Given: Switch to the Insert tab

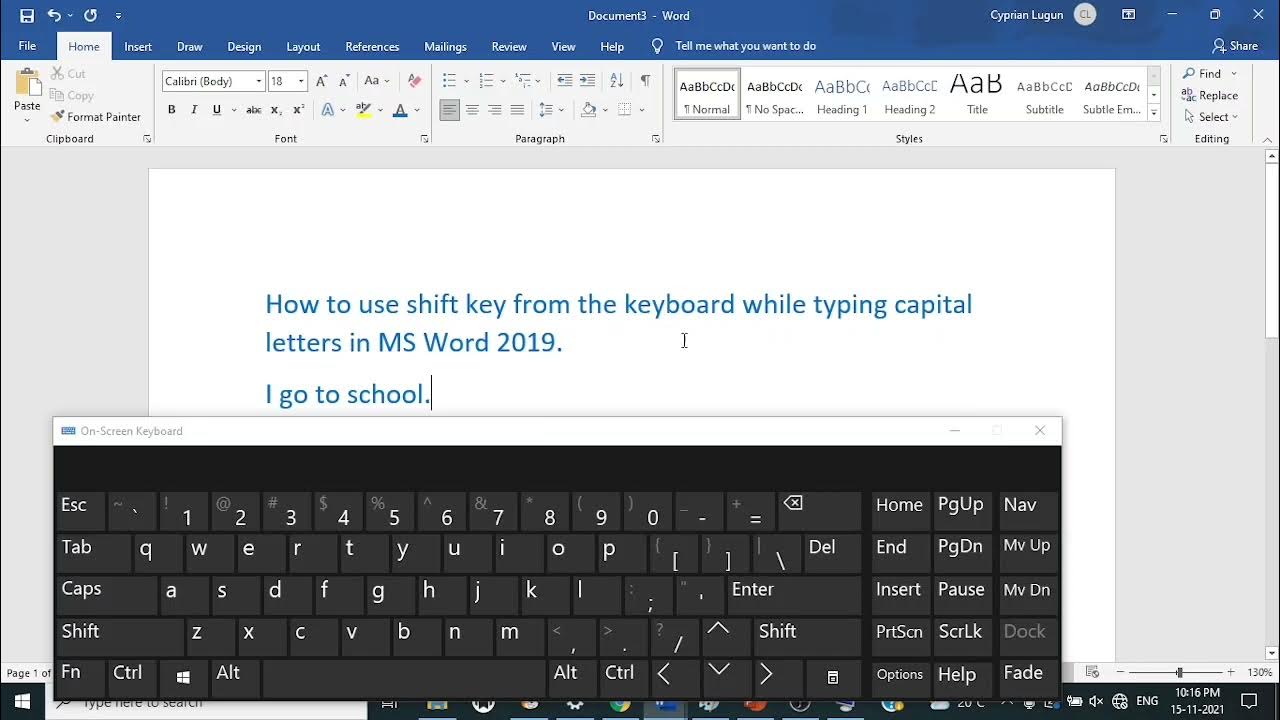Looking at the screenshot, I should coord(138,46).
